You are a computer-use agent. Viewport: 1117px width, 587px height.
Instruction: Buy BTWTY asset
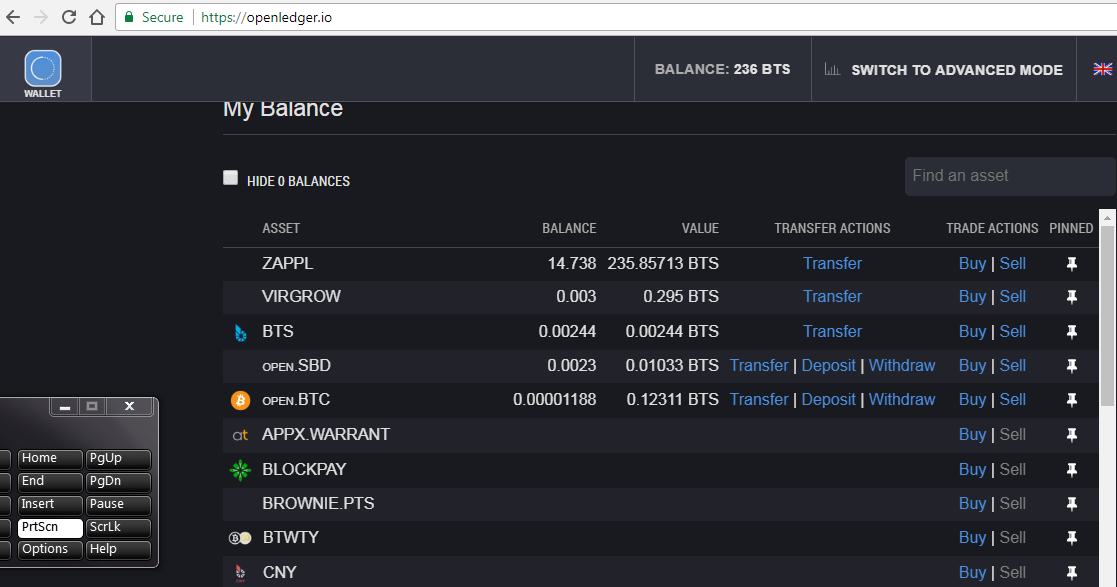pos(972,538)
